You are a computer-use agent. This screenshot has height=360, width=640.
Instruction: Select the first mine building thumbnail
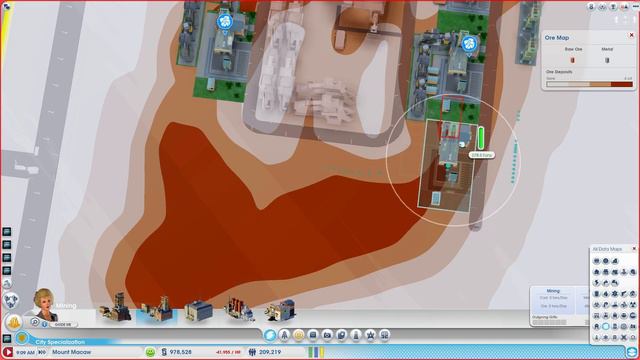pos(115,307)
